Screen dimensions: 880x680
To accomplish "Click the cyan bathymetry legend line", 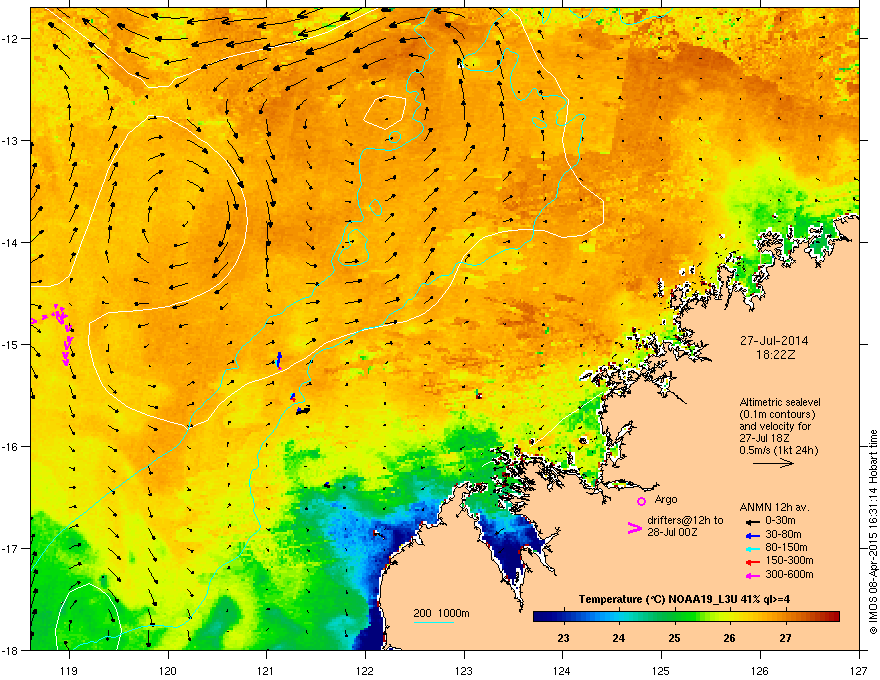I will pyautogui.click(x=433, y=622).
